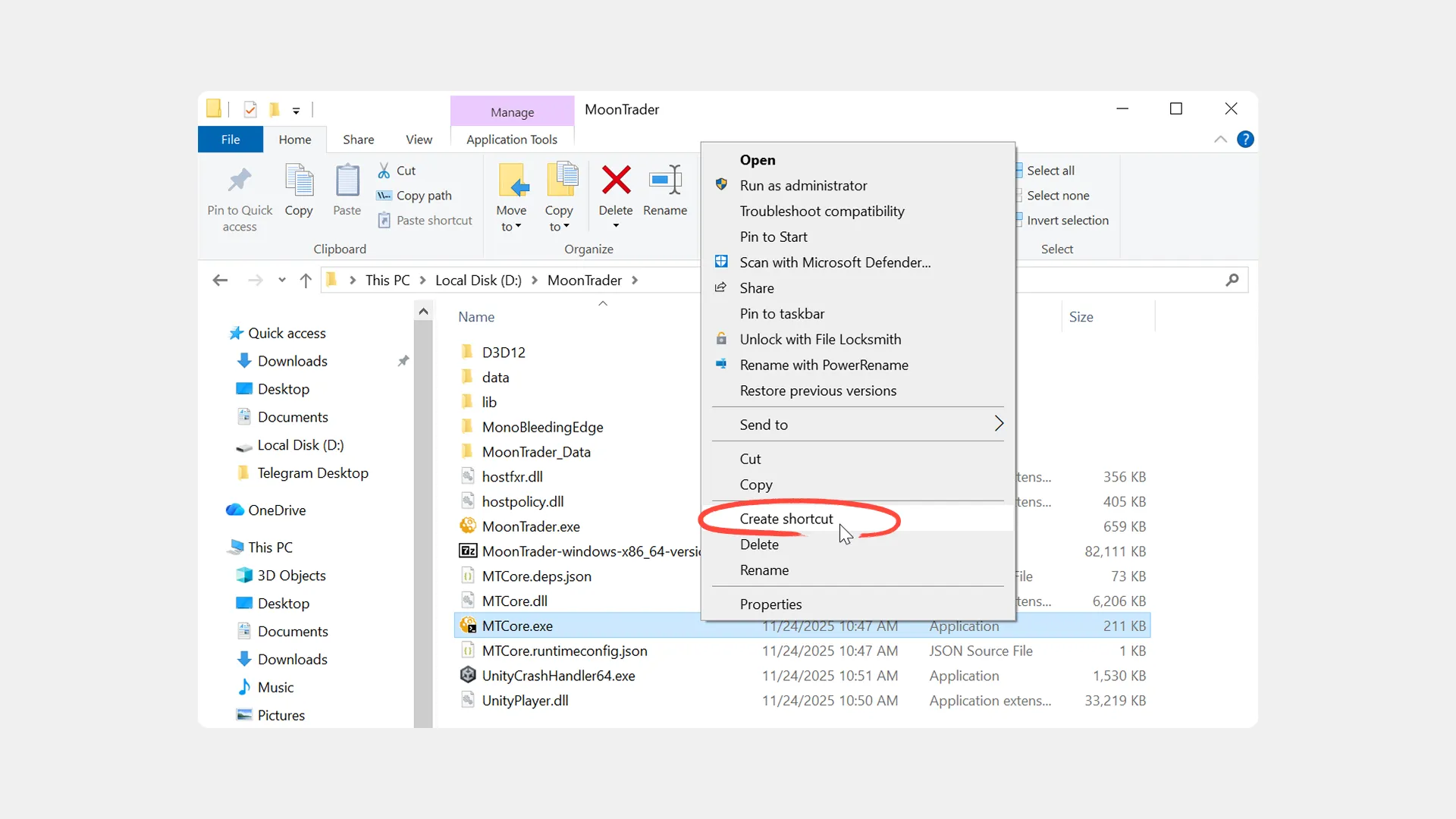The height and width of the screenshot is (819, 1456).
Task: Switch to the View ribbon tab
Action: point(419,140)
